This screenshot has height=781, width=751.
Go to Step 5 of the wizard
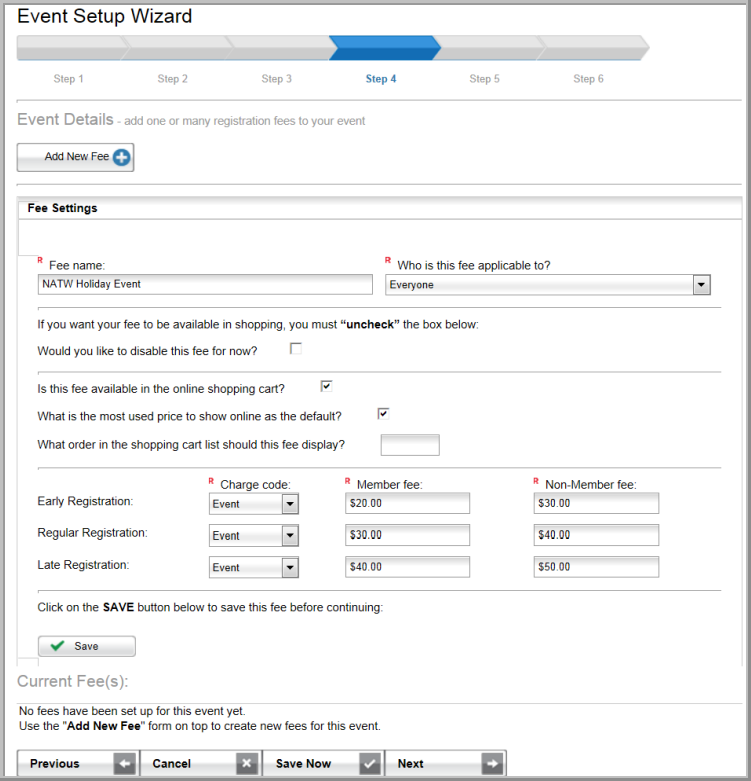pyautogui.click(x=485, y=79)
